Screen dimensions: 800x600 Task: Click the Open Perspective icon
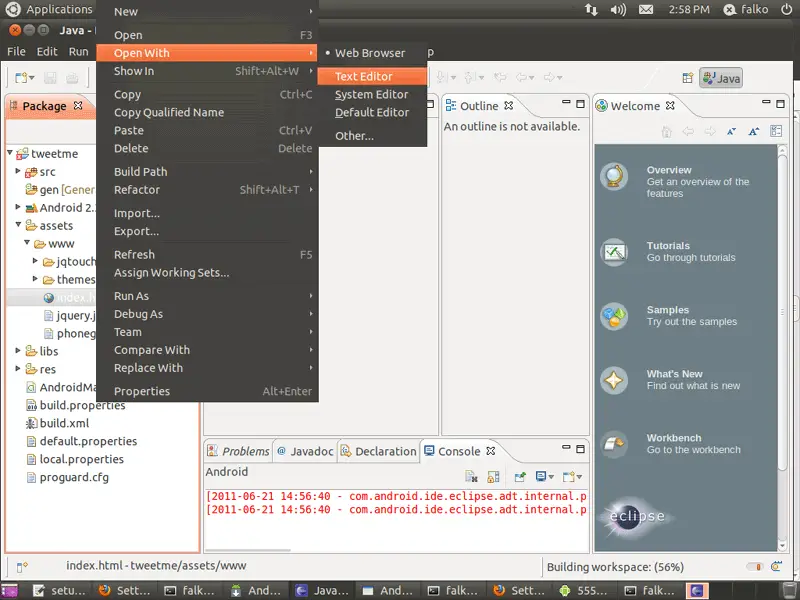coord(688,78)
